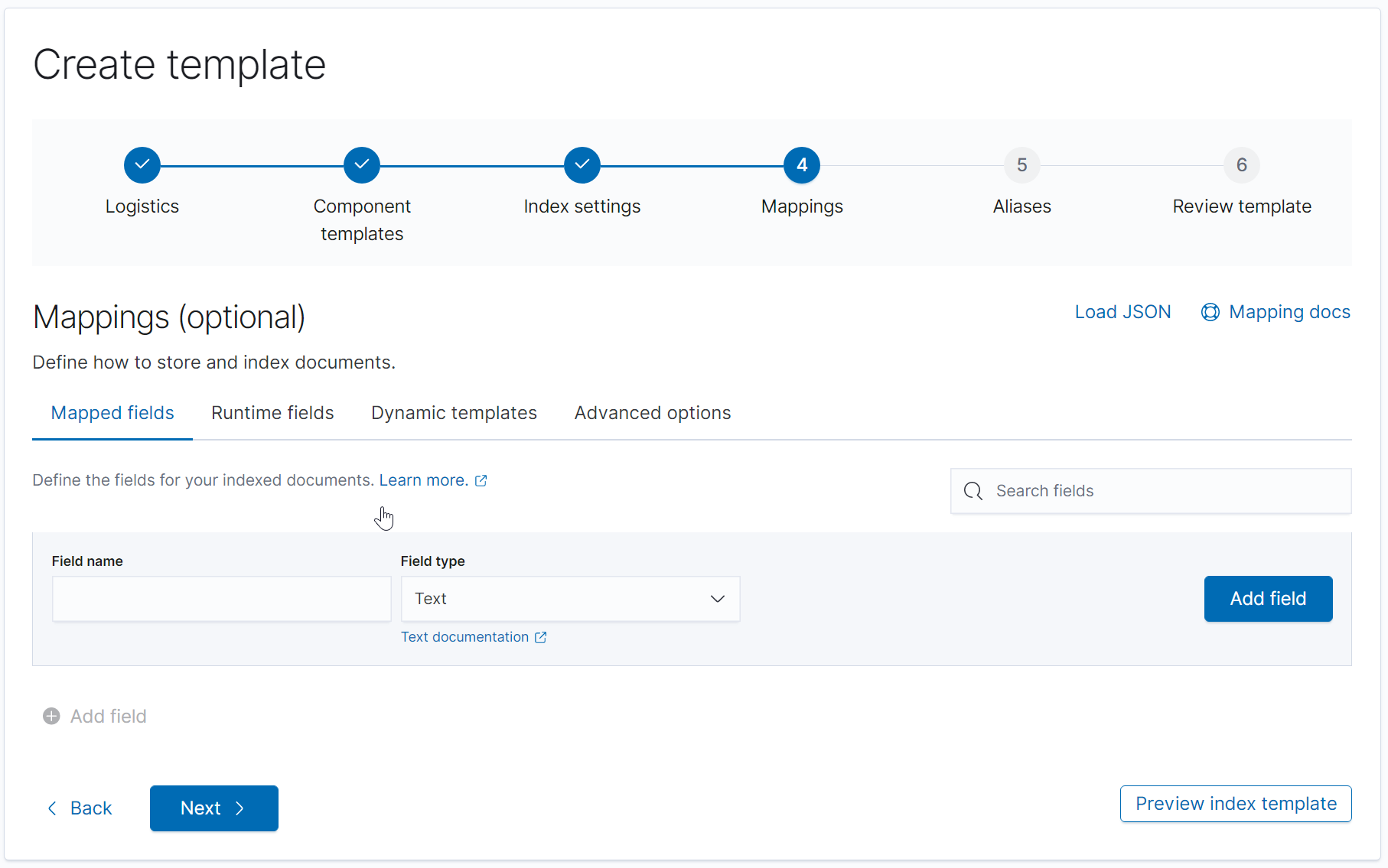The image size is (1388, 868).
Task: Focus the Field name input box
Action: click(221, 599)
